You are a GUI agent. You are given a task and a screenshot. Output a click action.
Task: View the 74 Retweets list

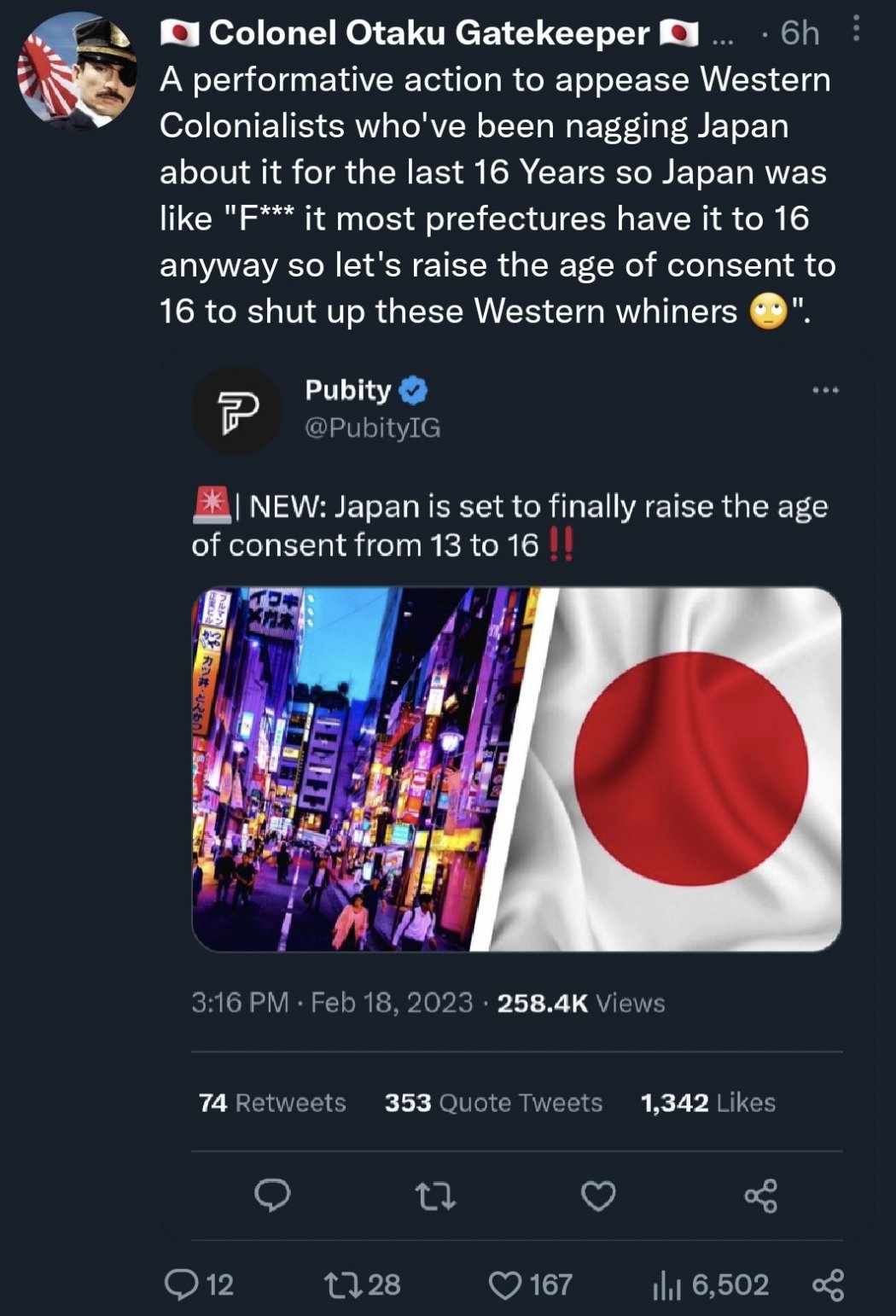click(x=272, y=1103)
